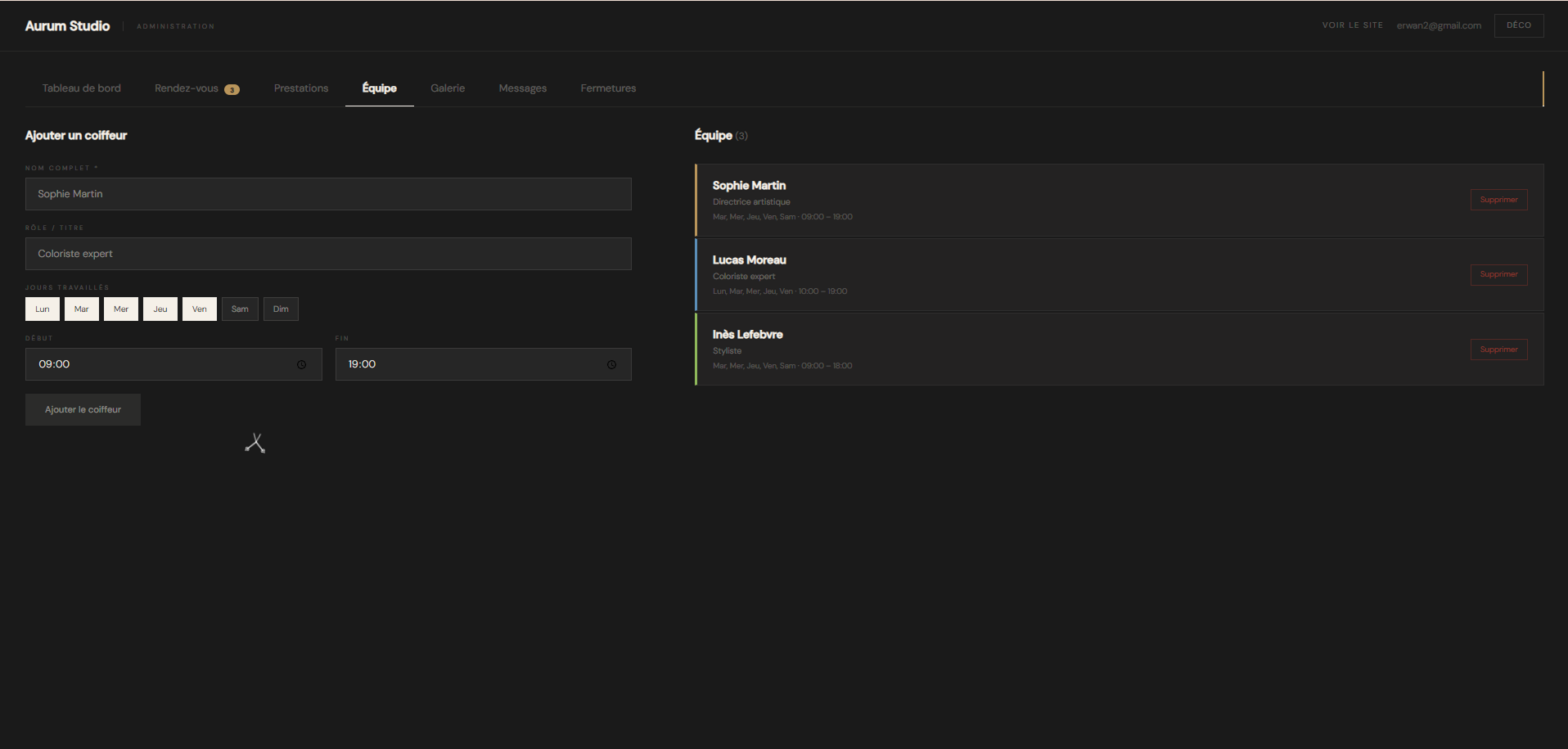Select Lucas Moreau team card name

click(x=750, y=260)
